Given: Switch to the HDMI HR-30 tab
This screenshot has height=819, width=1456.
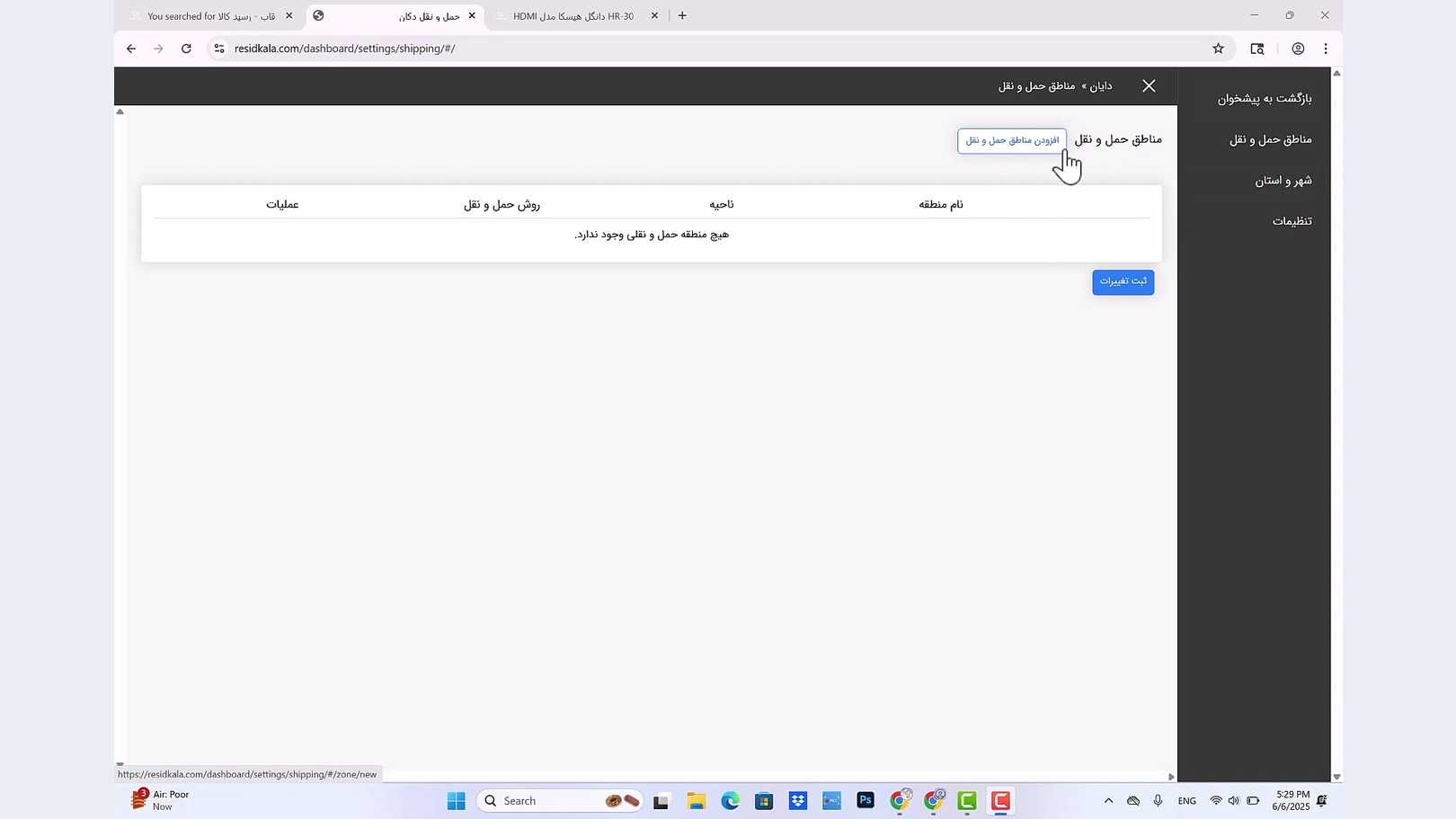Looking at the screenshot, I should coord(573,16).
